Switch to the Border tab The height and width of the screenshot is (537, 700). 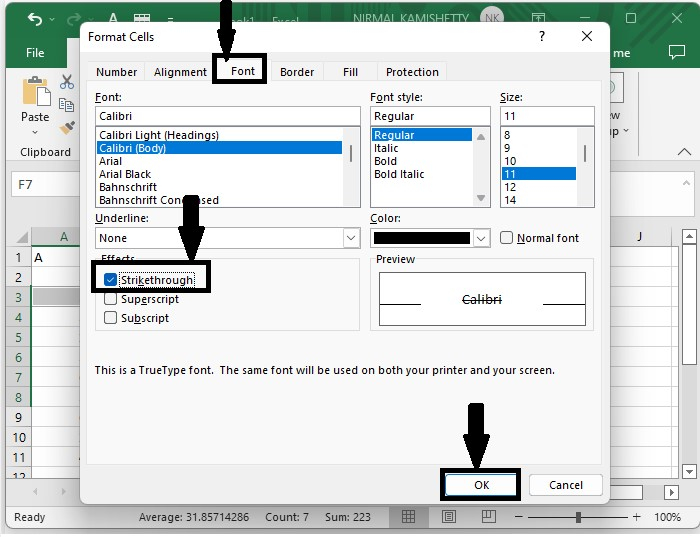click(x=297, y=72)
